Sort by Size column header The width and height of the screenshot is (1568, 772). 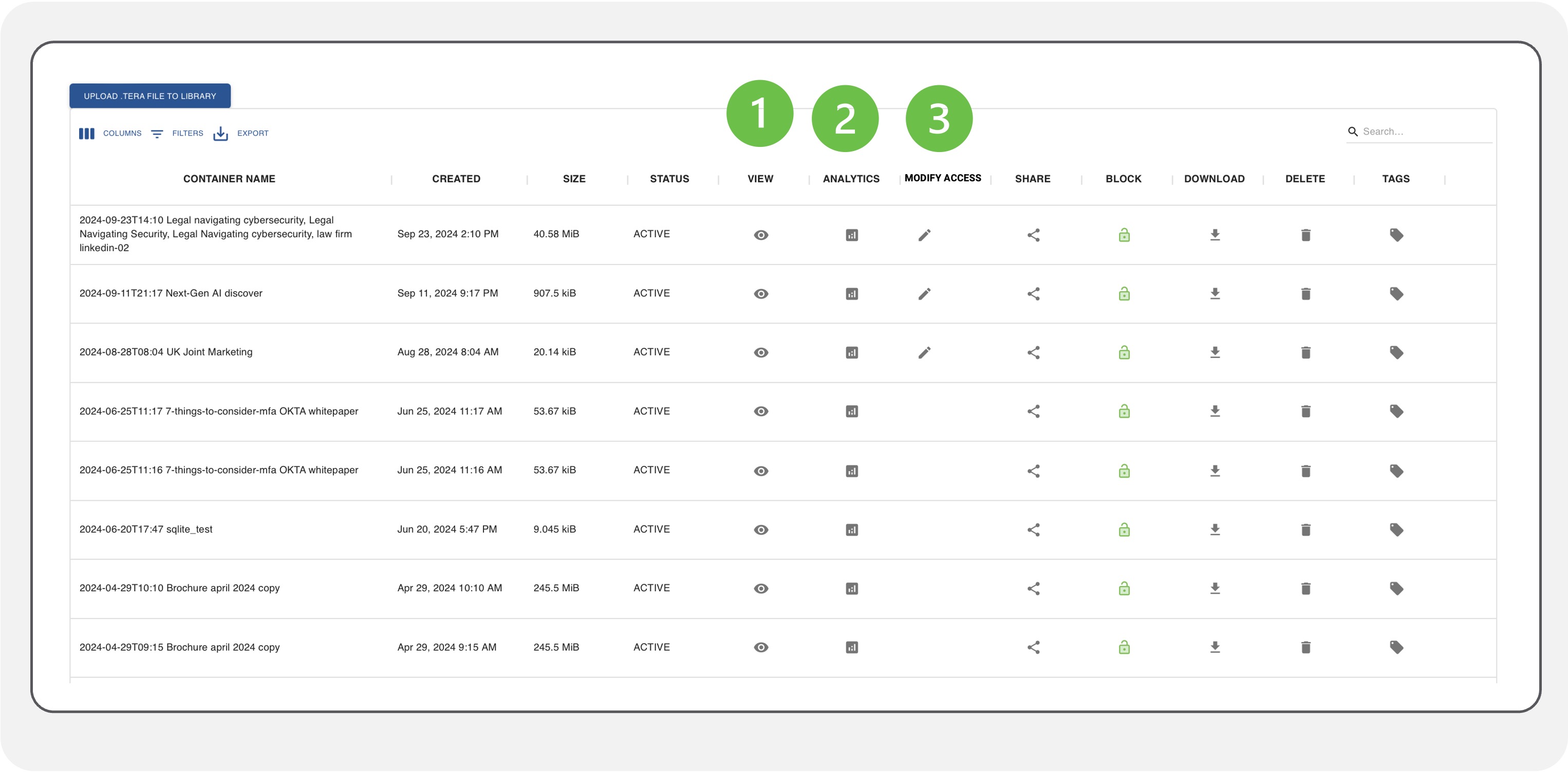tap(574, 179)
